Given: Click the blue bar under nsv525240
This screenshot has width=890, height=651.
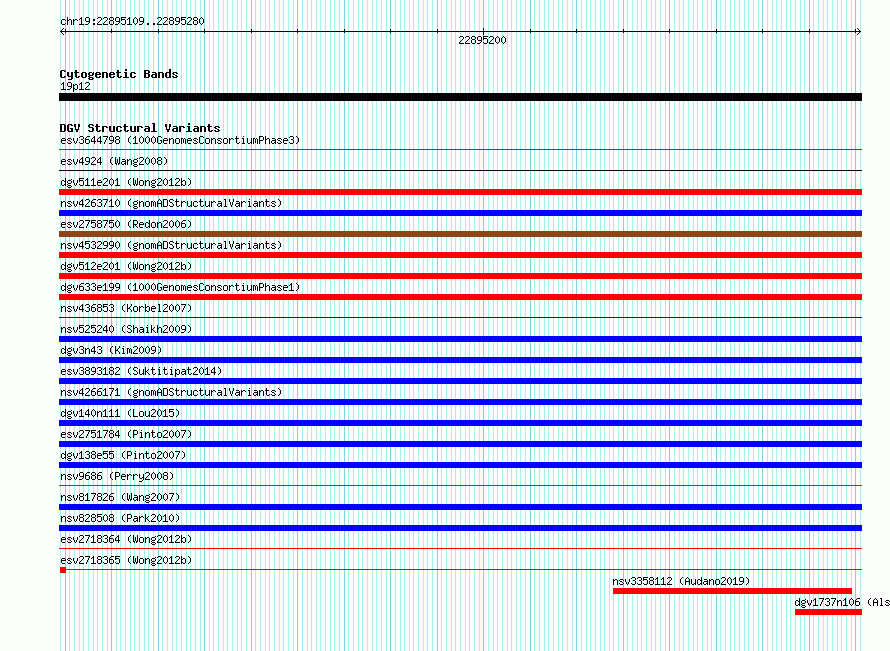Looking at the screenshot, I should click(460, 339).
